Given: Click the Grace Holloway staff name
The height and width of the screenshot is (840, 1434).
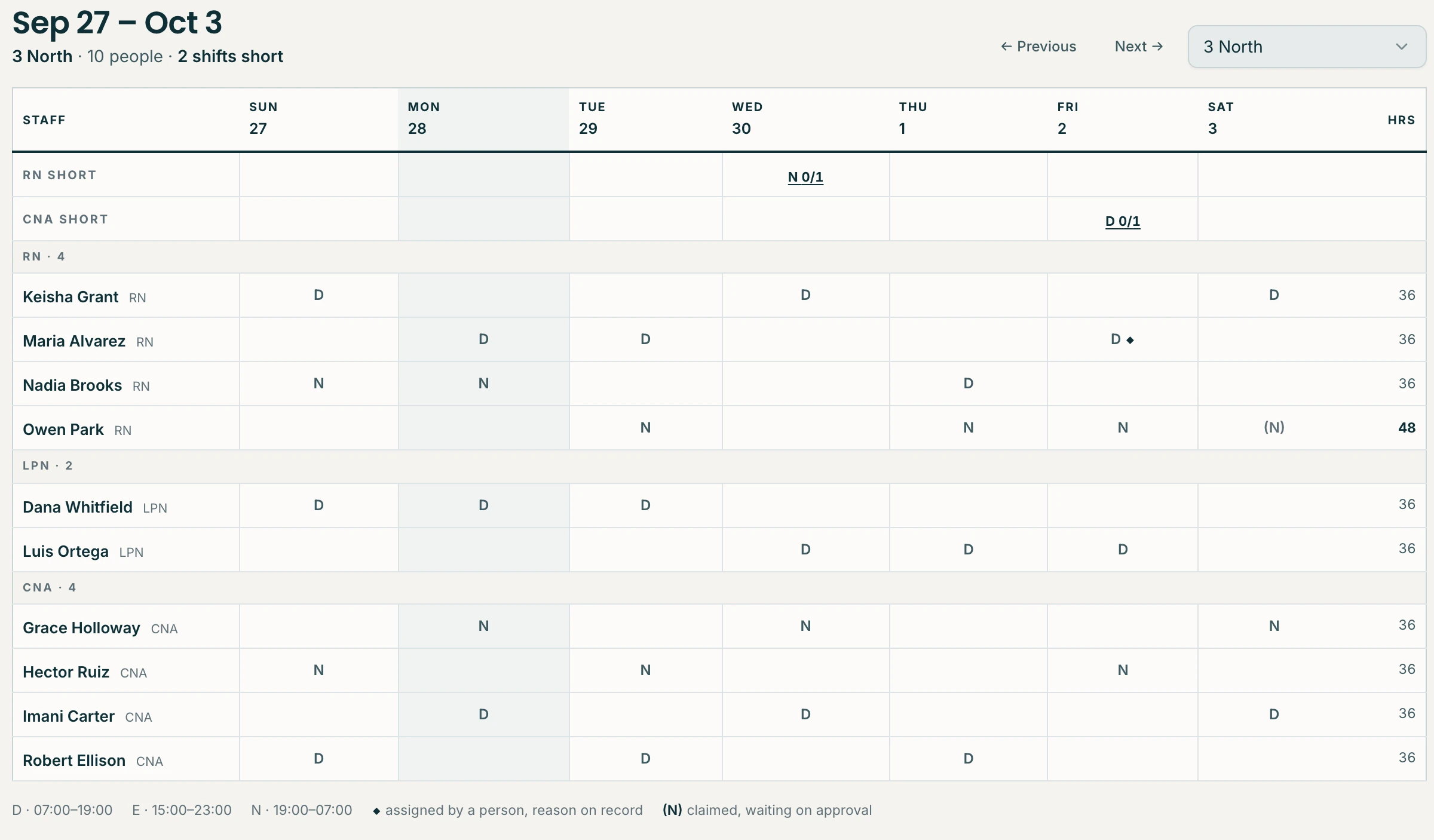Looking at the screenshot, I should pos(81,628).
